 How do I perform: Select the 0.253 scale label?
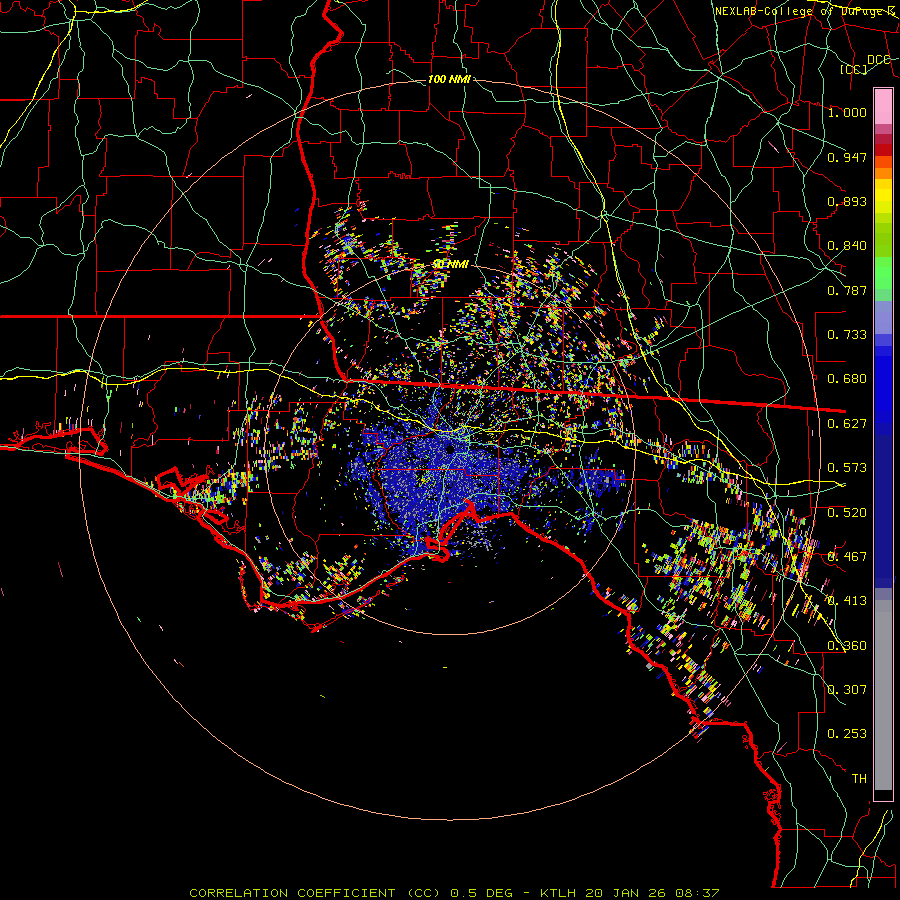point(847,734)
